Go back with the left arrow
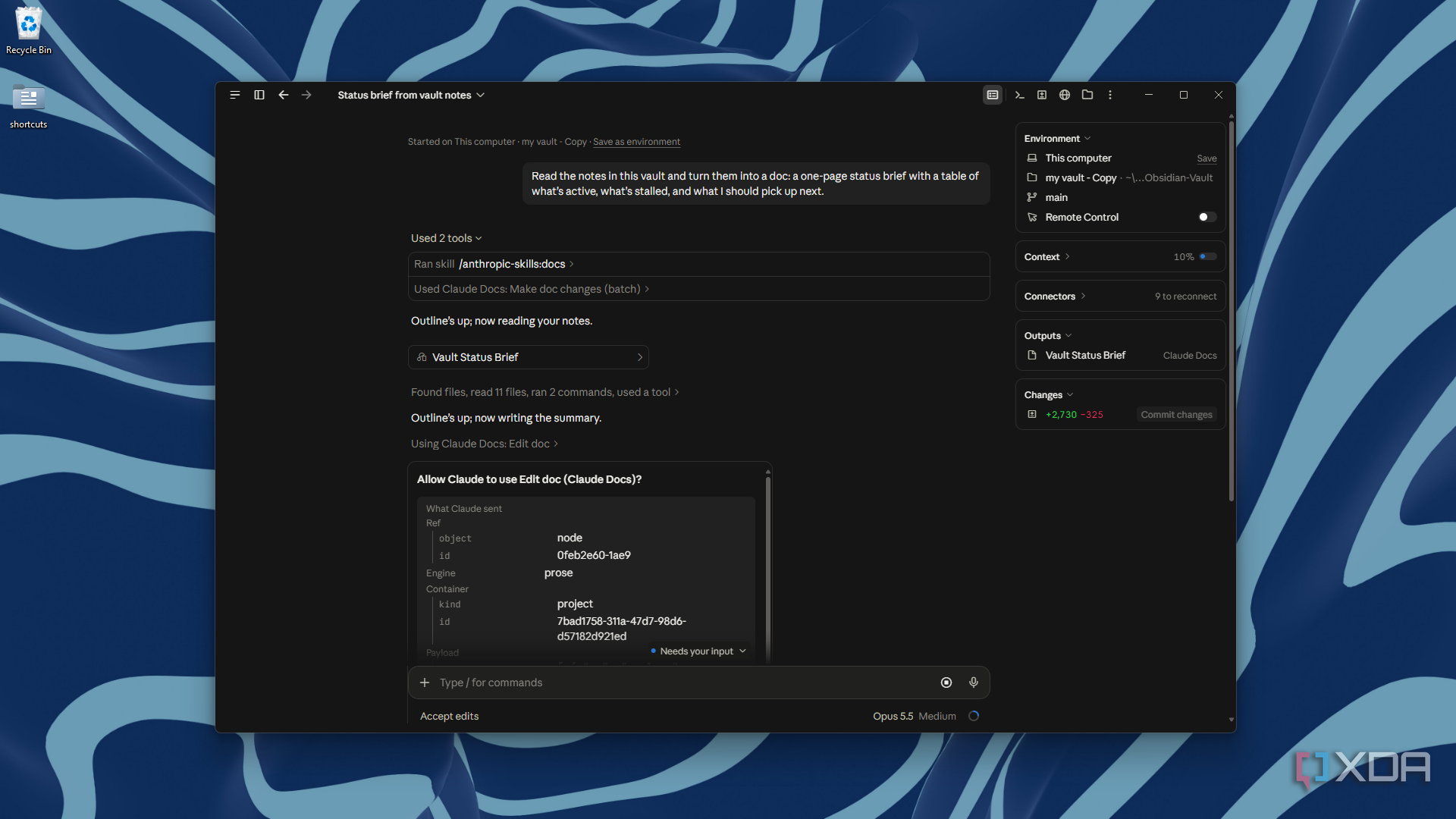 pyautogui.click(x=284, y=95)
